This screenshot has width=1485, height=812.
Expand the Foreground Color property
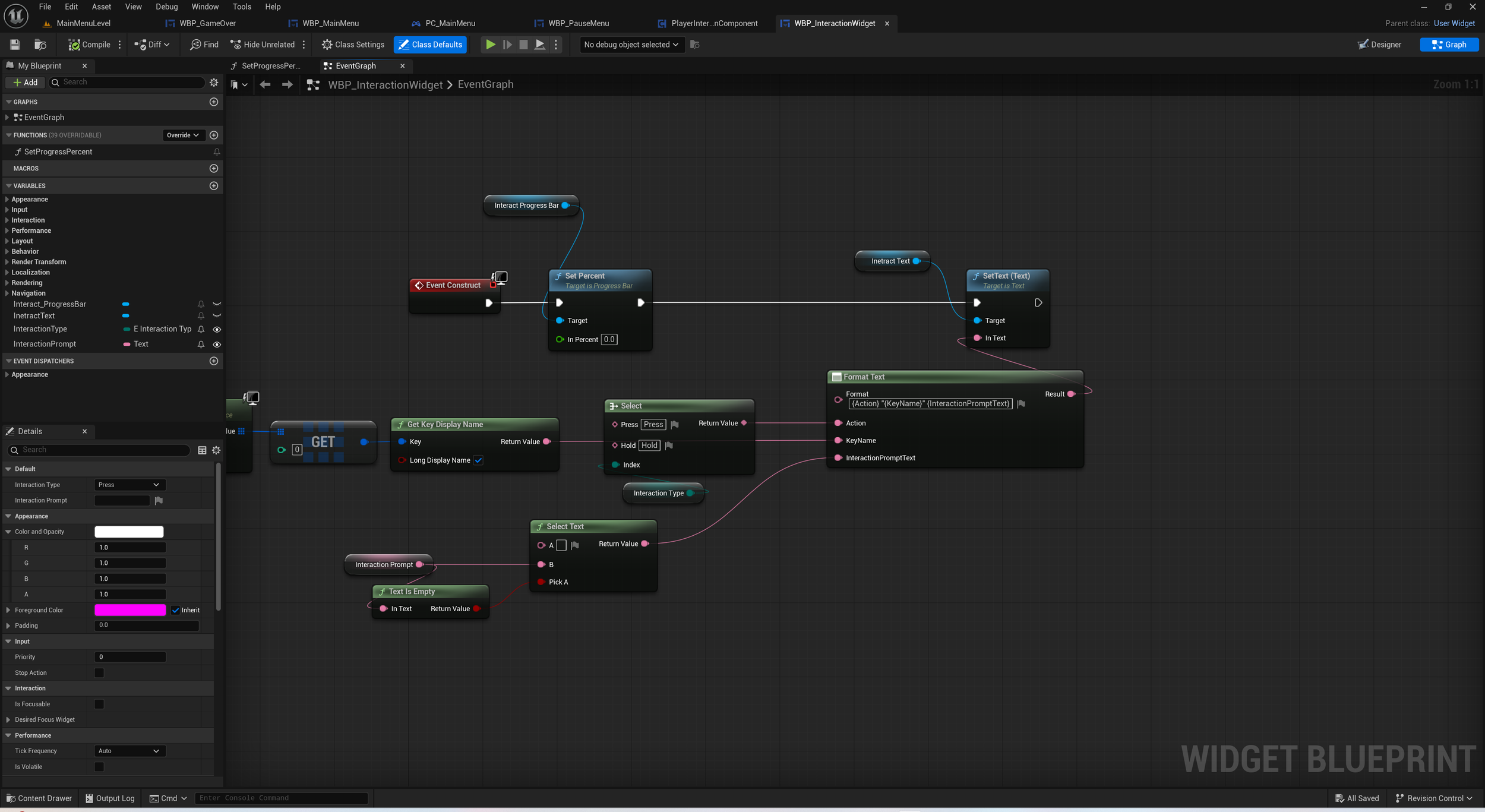8,610
